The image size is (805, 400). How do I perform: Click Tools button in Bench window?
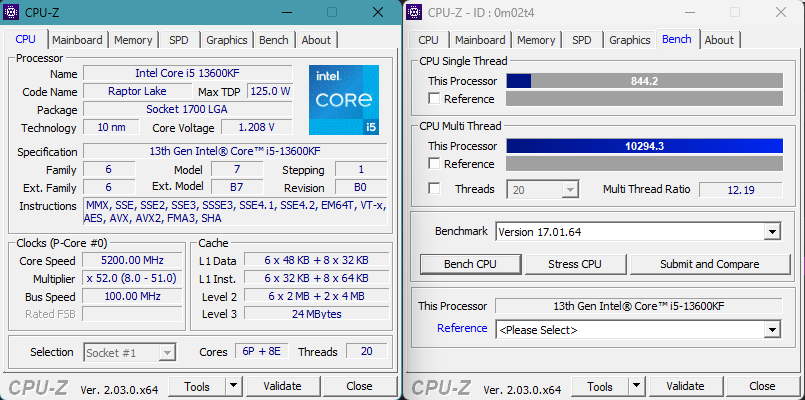click(x=600, y=386)
